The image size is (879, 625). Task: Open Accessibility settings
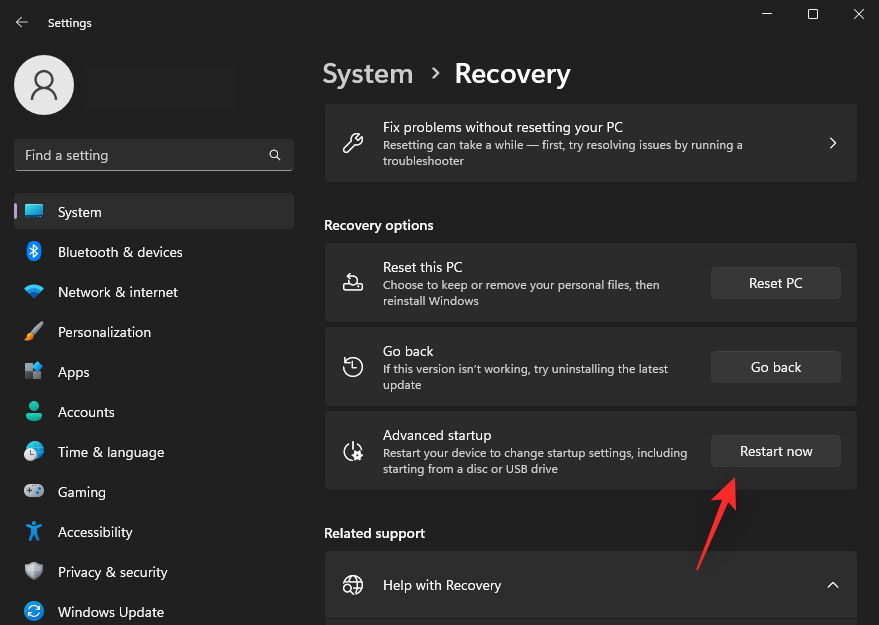pos(95,532)
